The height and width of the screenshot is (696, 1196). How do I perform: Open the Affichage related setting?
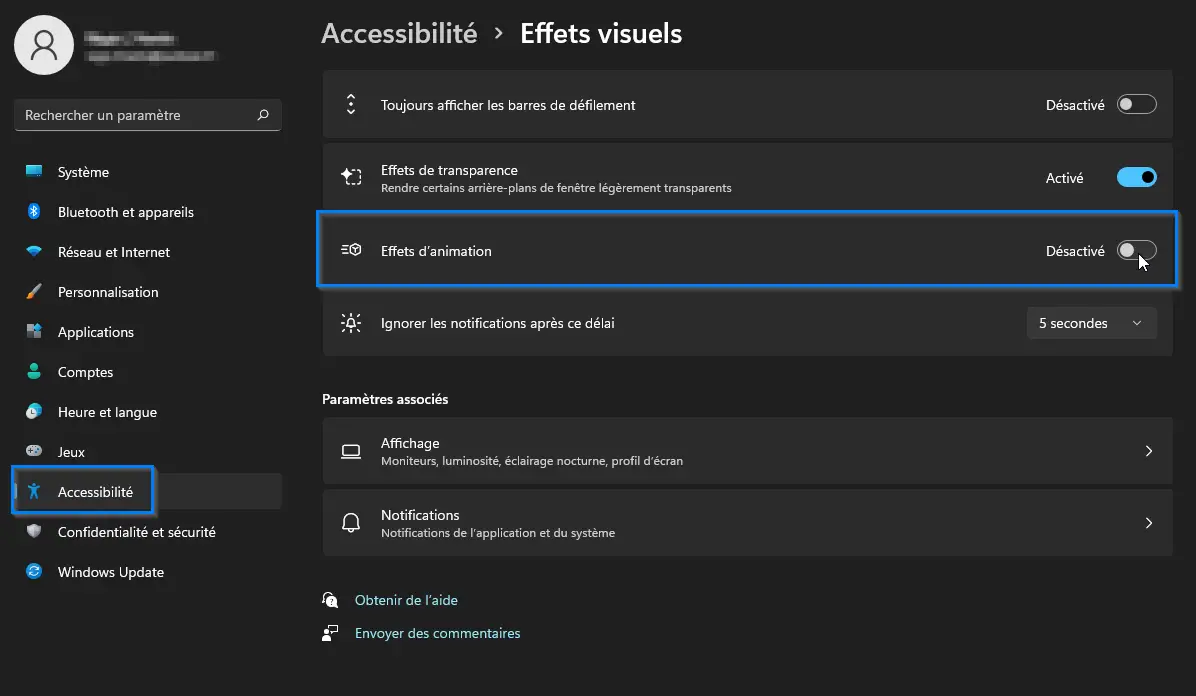pyautogui.click(x=748, y=451)
